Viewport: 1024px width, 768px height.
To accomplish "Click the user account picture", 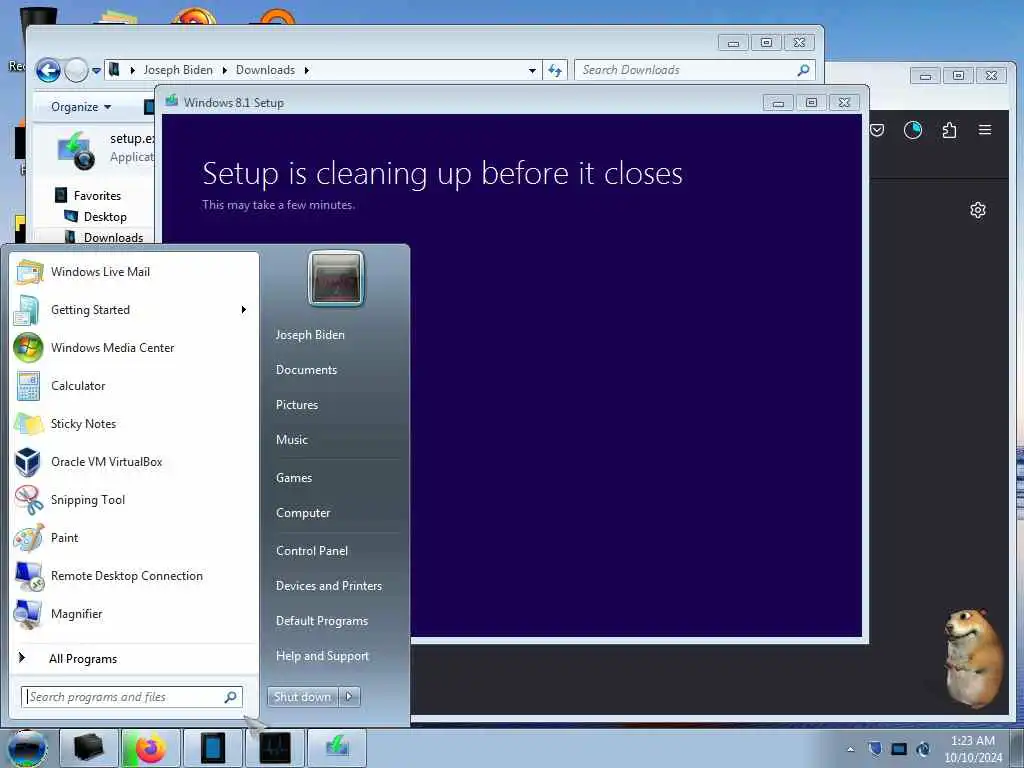I will pyautogui.click(x=336, y=278).
